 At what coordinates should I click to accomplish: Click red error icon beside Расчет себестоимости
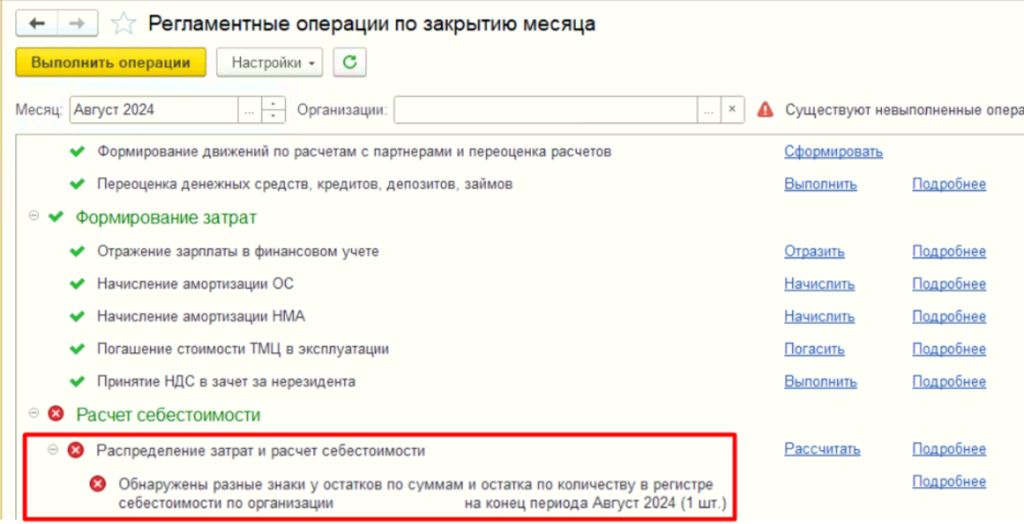pos(56,414)
